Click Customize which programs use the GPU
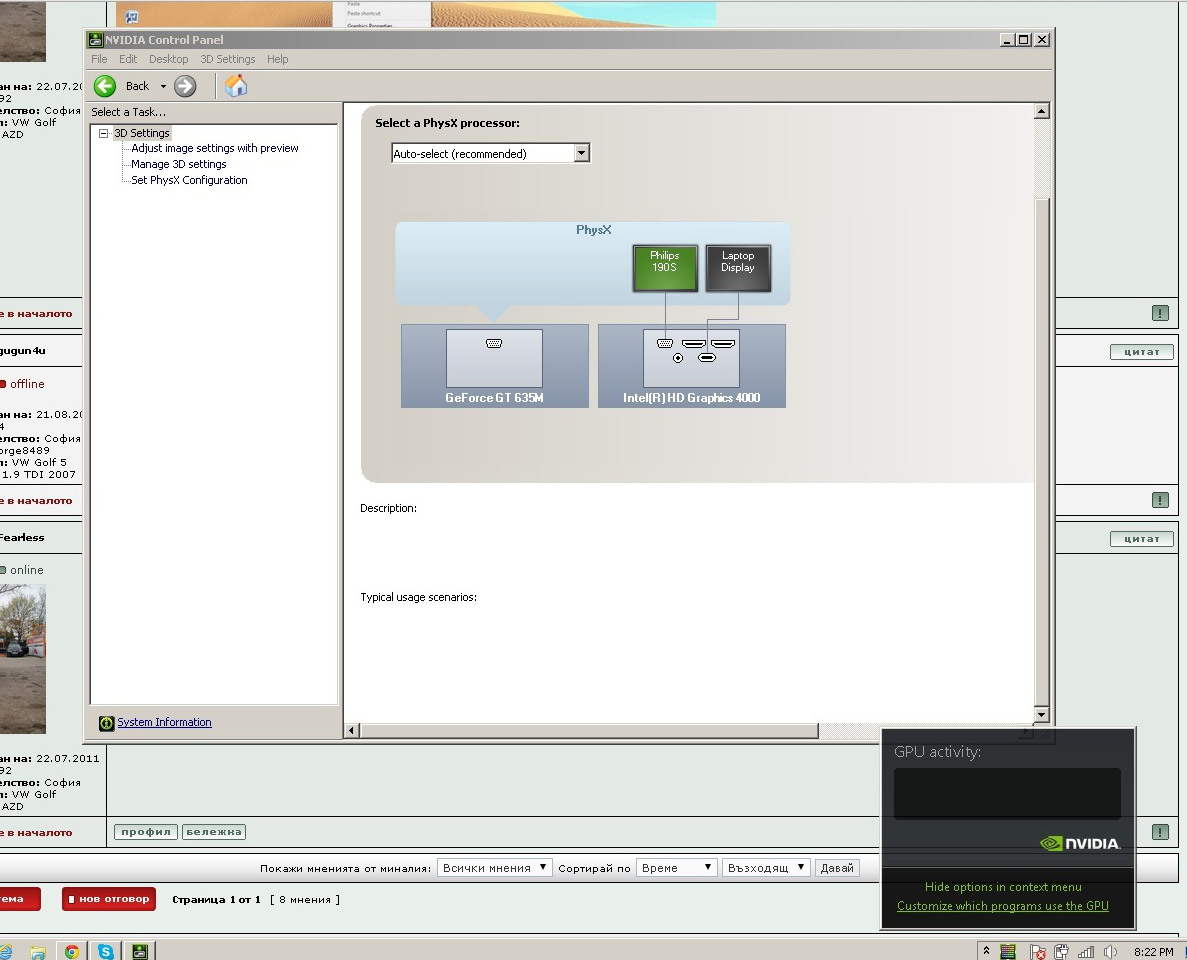This screenshot has width=1187, height=960. (x=1002, y=906)
